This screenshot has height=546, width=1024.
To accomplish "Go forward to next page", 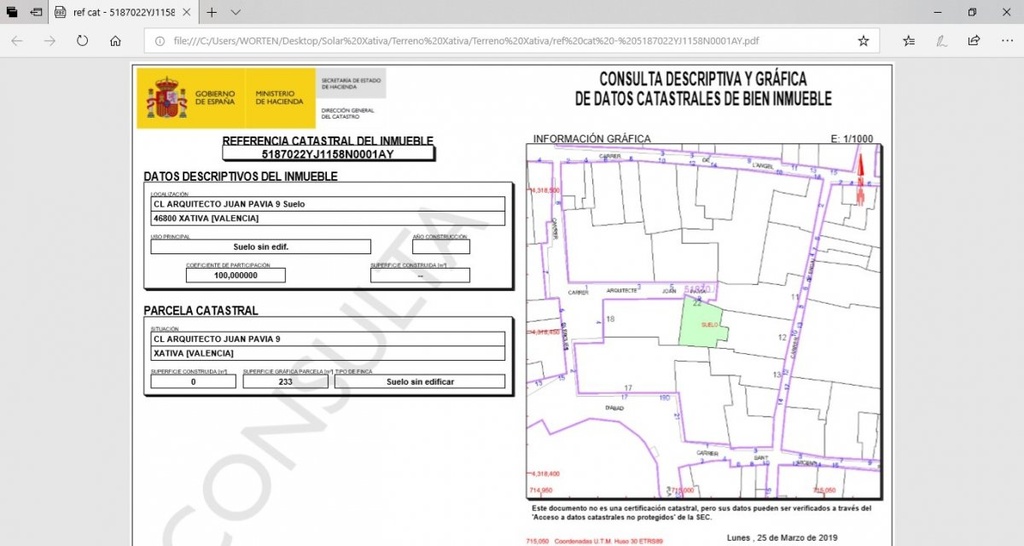I will [50, 40].
